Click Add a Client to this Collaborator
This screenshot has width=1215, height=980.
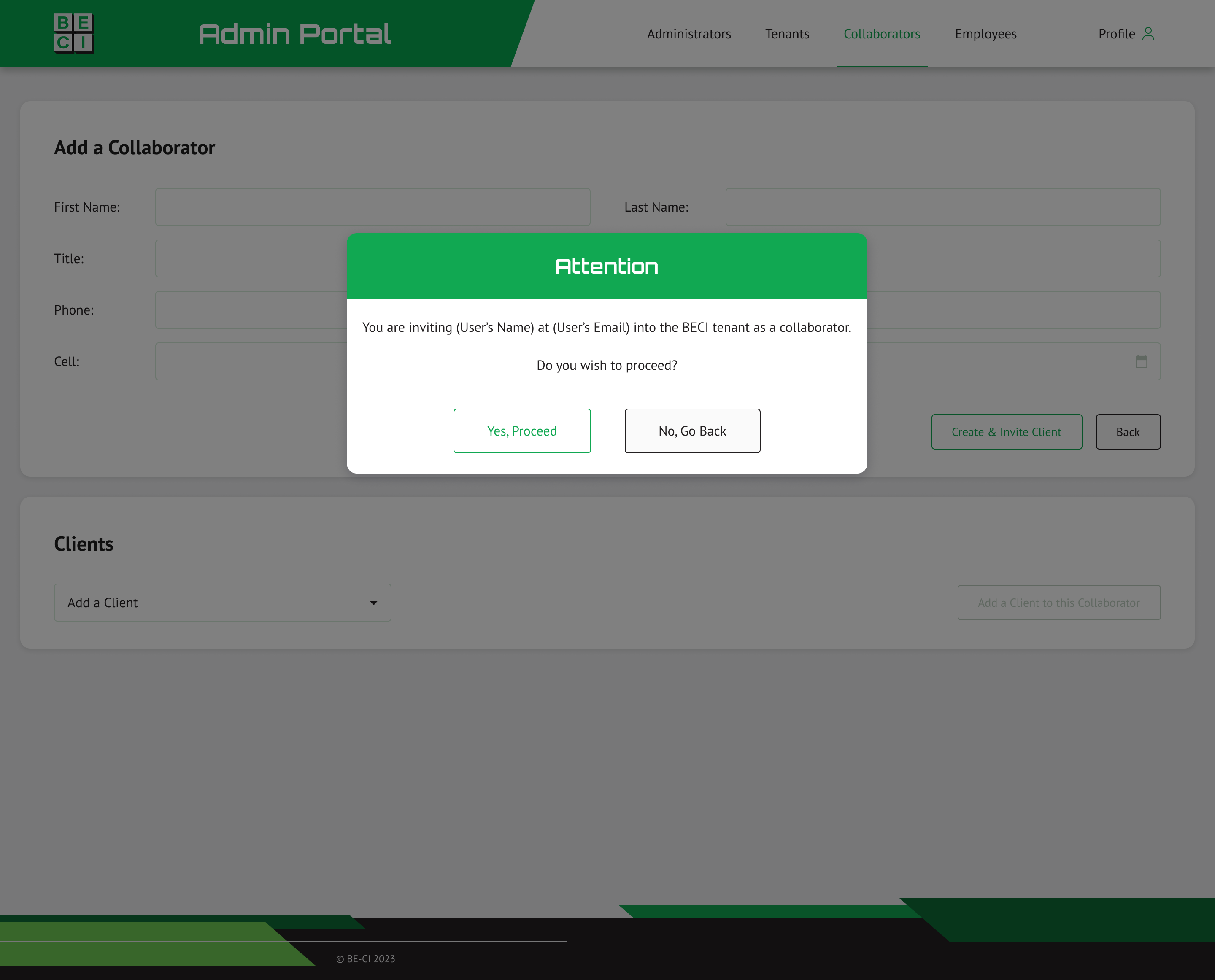1058,603
